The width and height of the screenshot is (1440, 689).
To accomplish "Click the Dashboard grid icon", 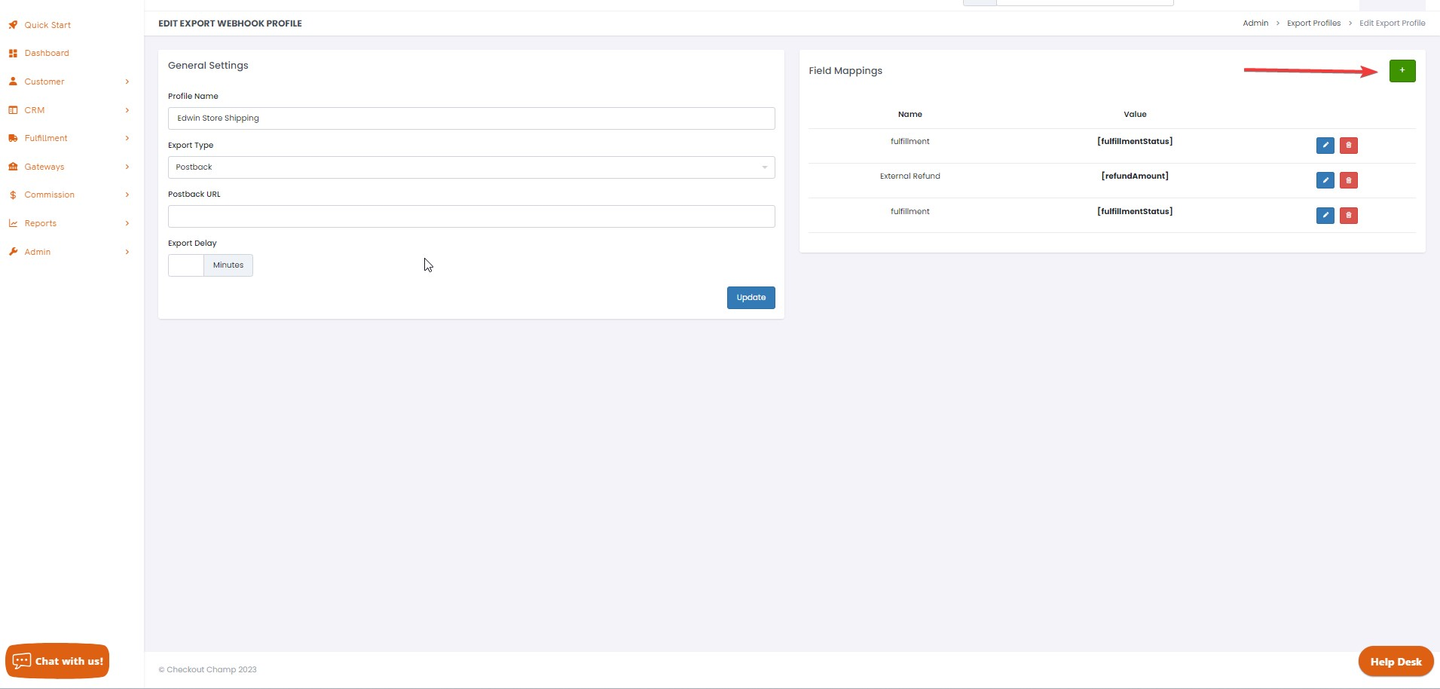I will 13,53.
